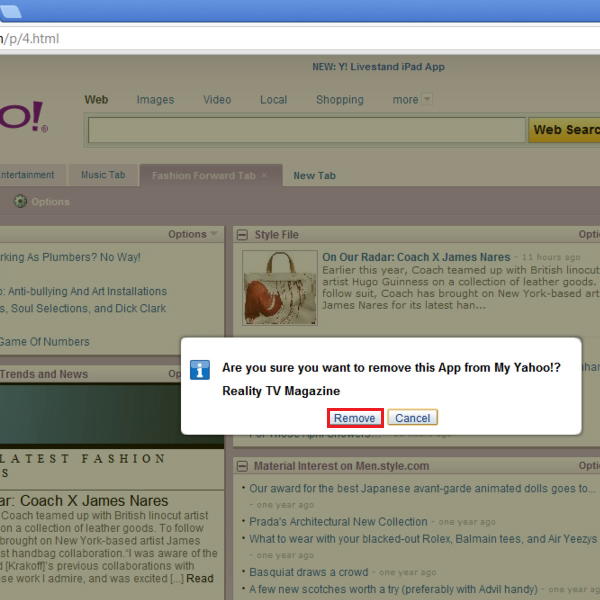Click Material Interest on Men.style.com title
Viewport: 600px width, 600px height.
[x=341, y=466]
